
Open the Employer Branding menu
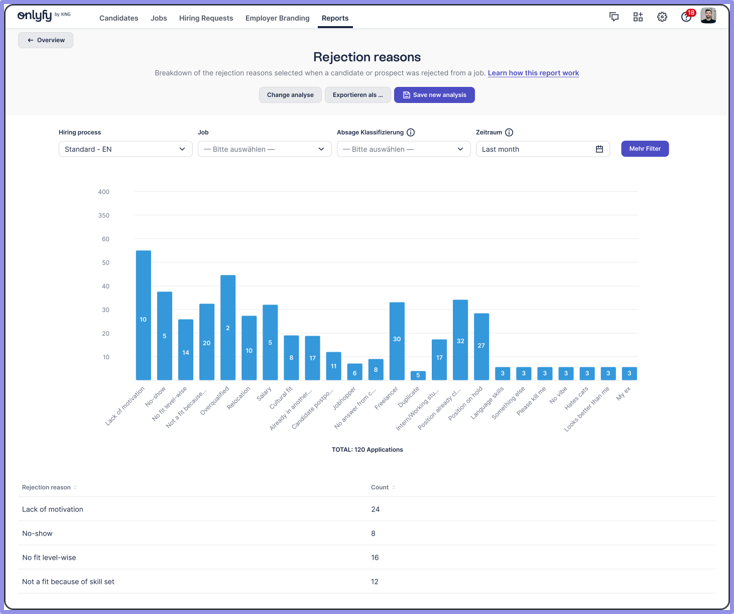click(277, 18)
